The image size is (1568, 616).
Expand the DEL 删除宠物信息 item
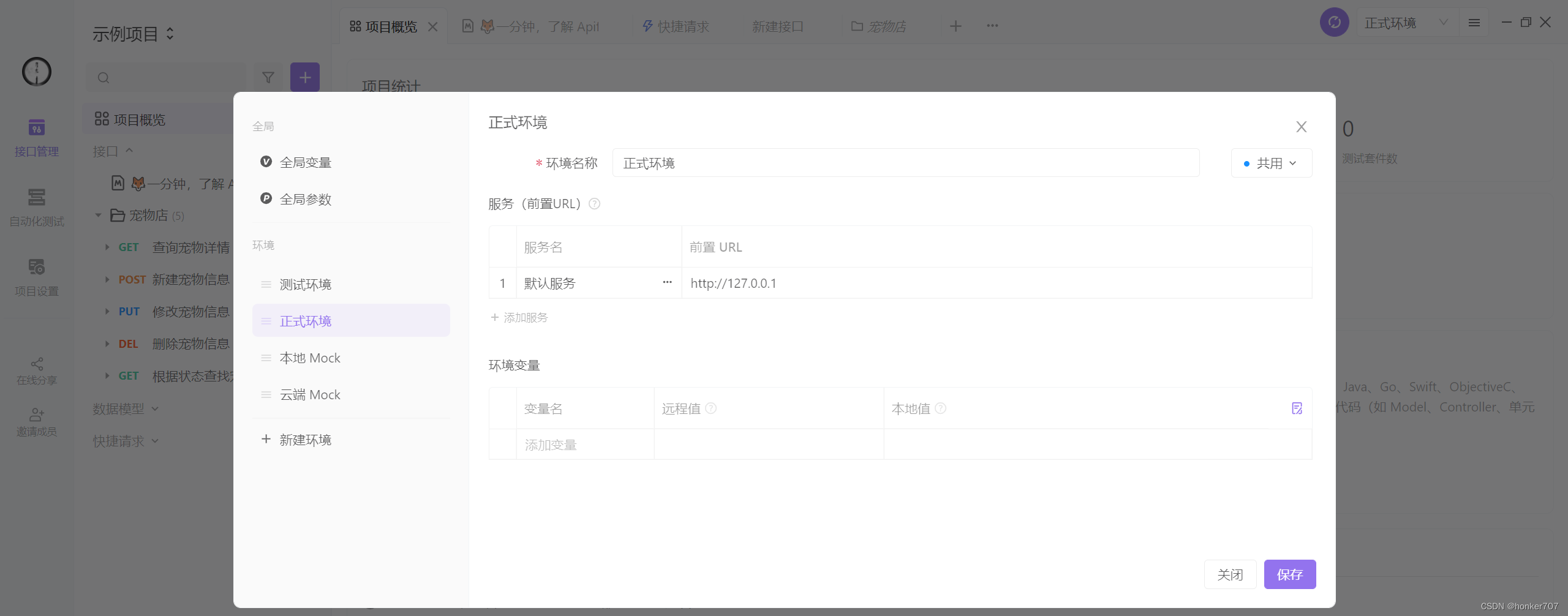coord(107,344)
